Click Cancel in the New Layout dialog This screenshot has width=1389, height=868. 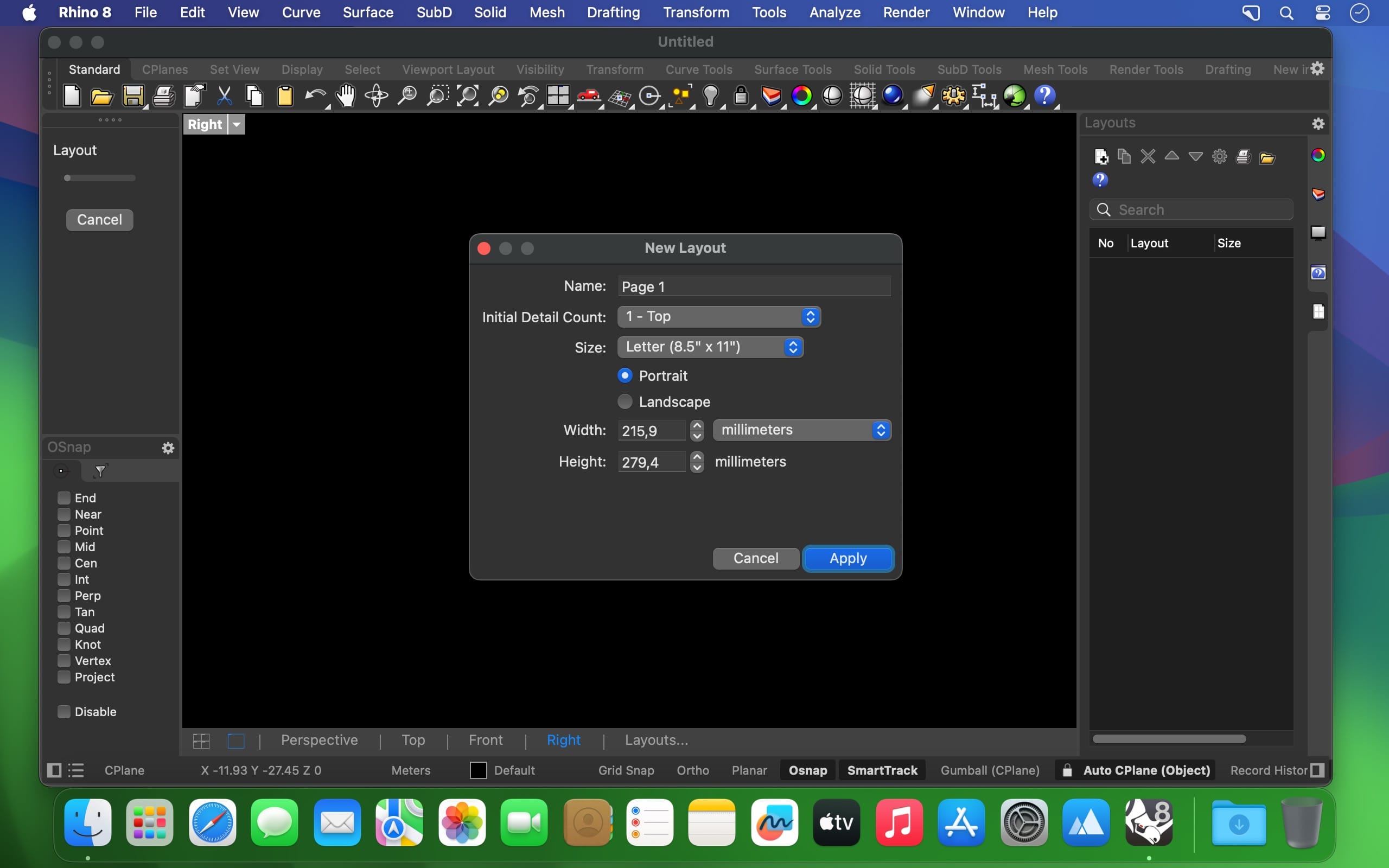[755, 558]
